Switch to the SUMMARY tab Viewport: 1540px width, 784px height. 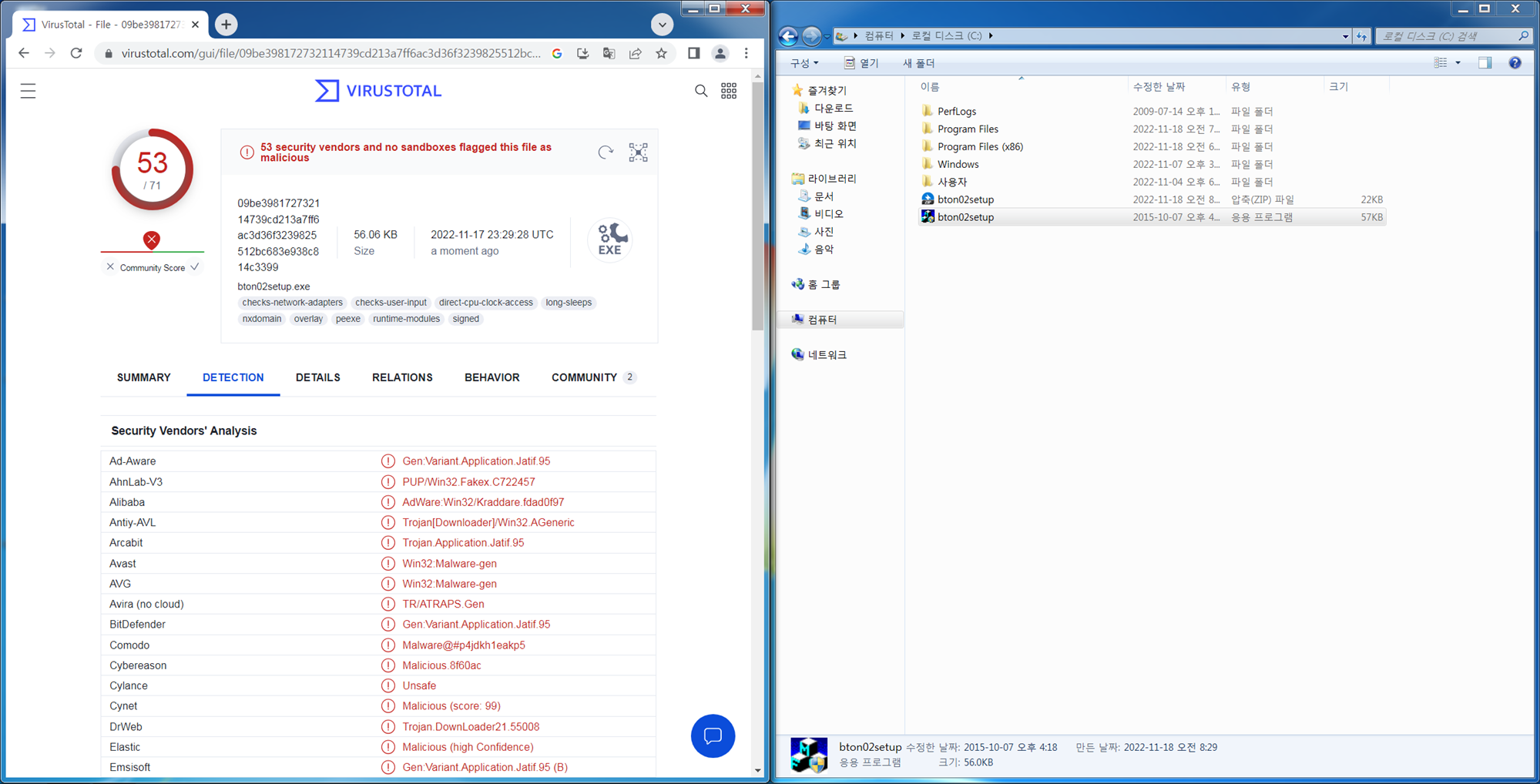144,377
